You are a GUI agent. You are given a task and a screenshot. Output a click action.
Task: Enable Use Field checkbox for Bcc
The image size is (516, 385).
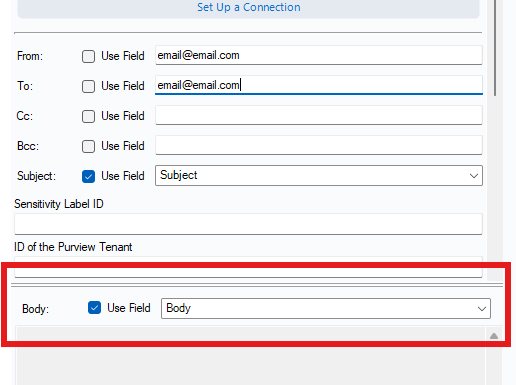pyautogui.click(x=88, y=146)
